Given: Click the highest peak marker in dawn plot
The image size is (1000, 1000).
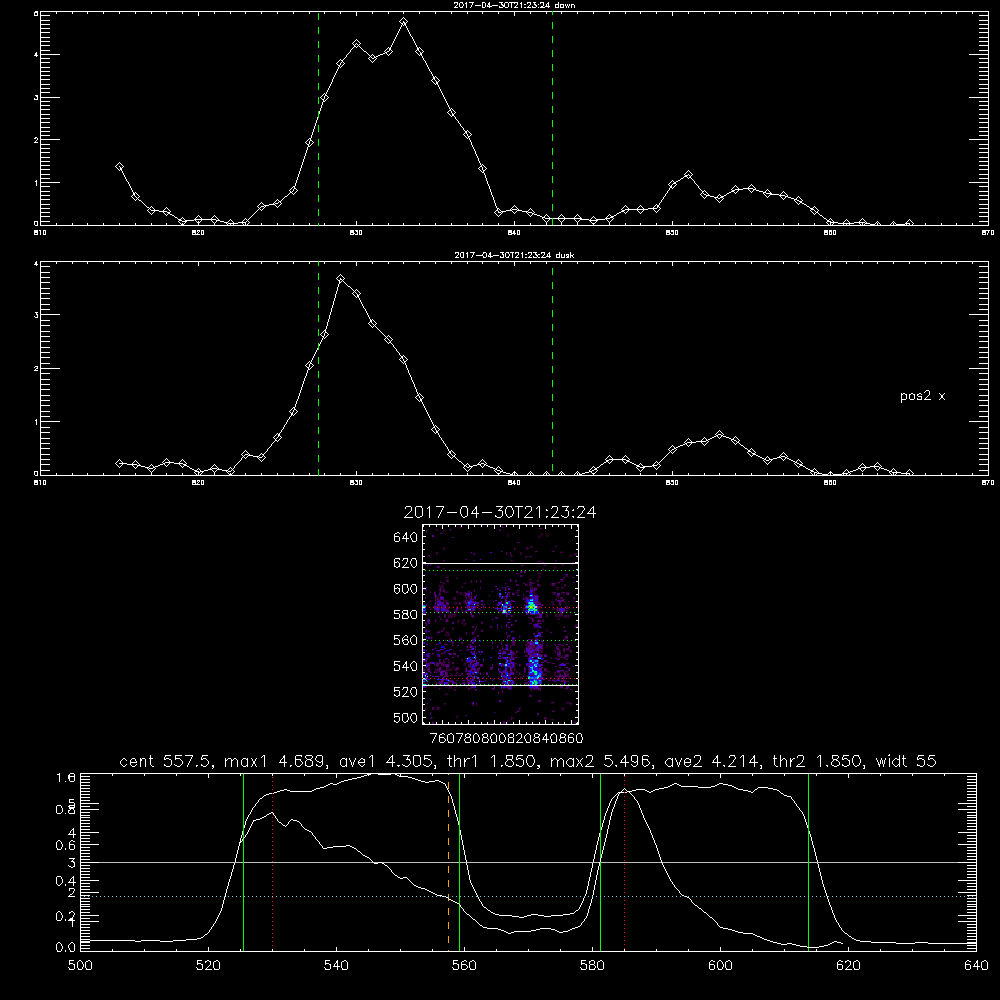Looking at the screenshot, I should (403, 22).
